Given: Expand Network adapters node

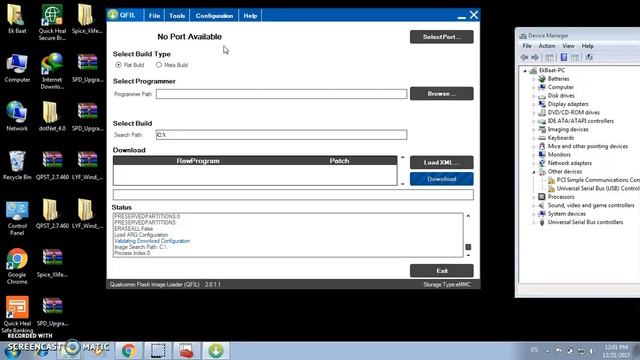Looking at the screenshot, I should point(533,163).
